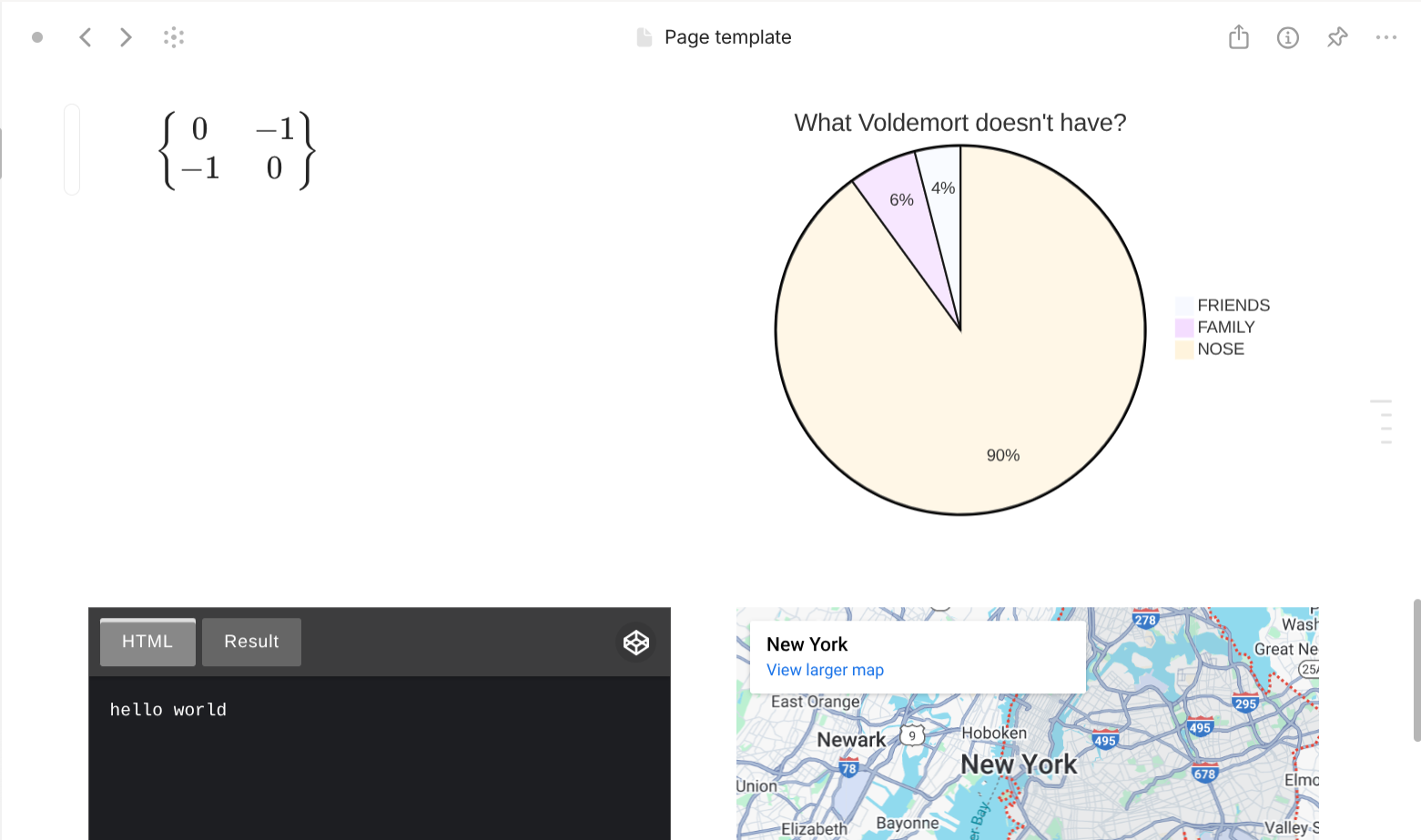Navigate forward with right arrow
Screen dimensions: 1421x840
tap(126, 37)
